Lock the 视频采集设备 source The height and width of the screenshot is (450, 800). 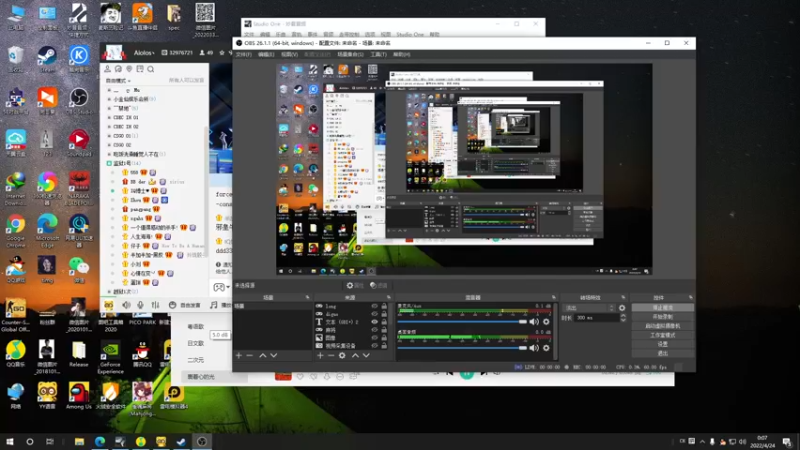[384, 345]
